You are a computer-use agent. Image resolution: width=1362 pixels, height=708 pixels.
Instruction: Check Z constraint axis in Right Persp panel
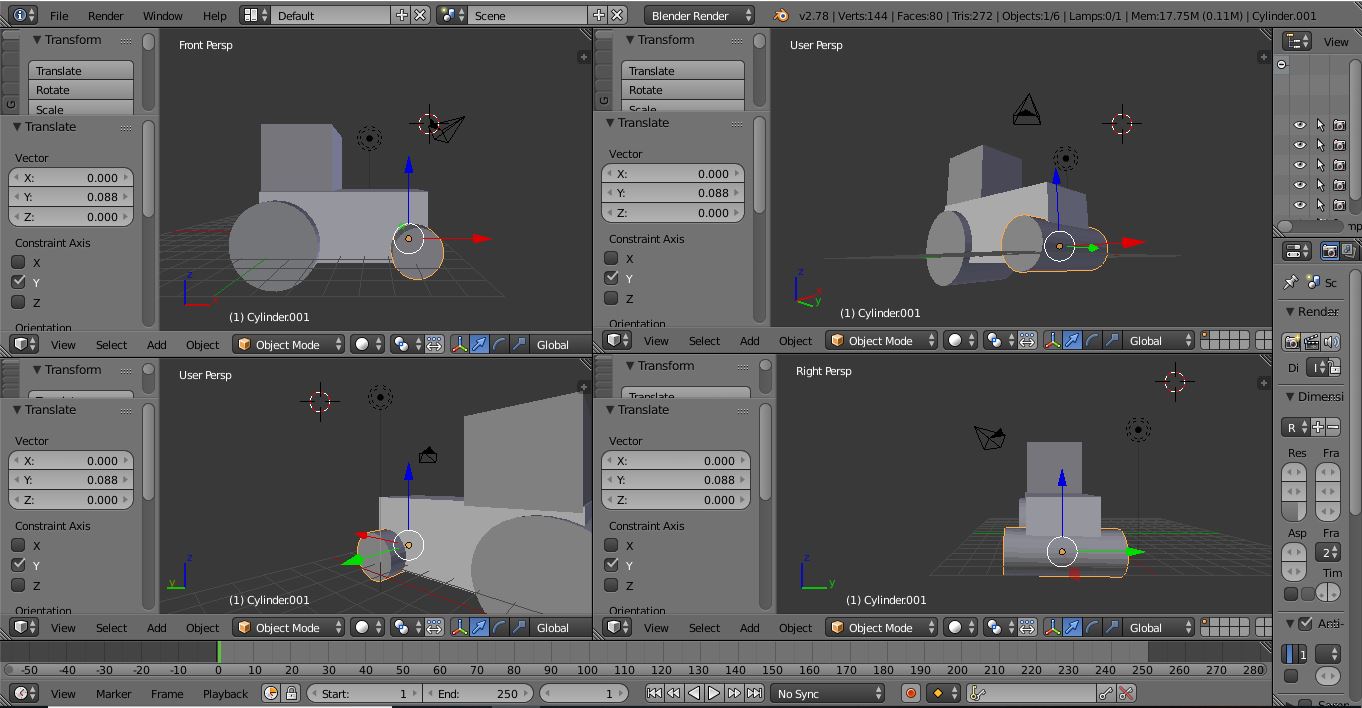click(611, 585)
